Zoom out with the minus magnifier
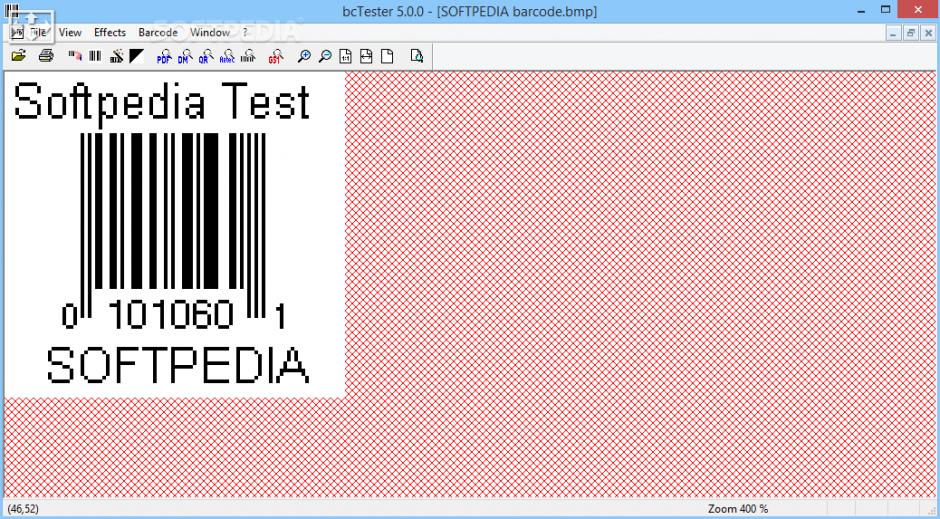This screenshot has height=519, width=940. tap(325, 56)
